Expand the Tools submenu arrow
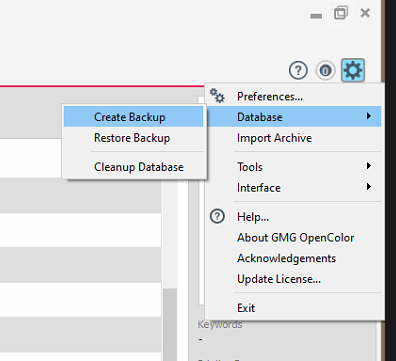Viewport: 396px width, 361px height. [x=368, y=166]
